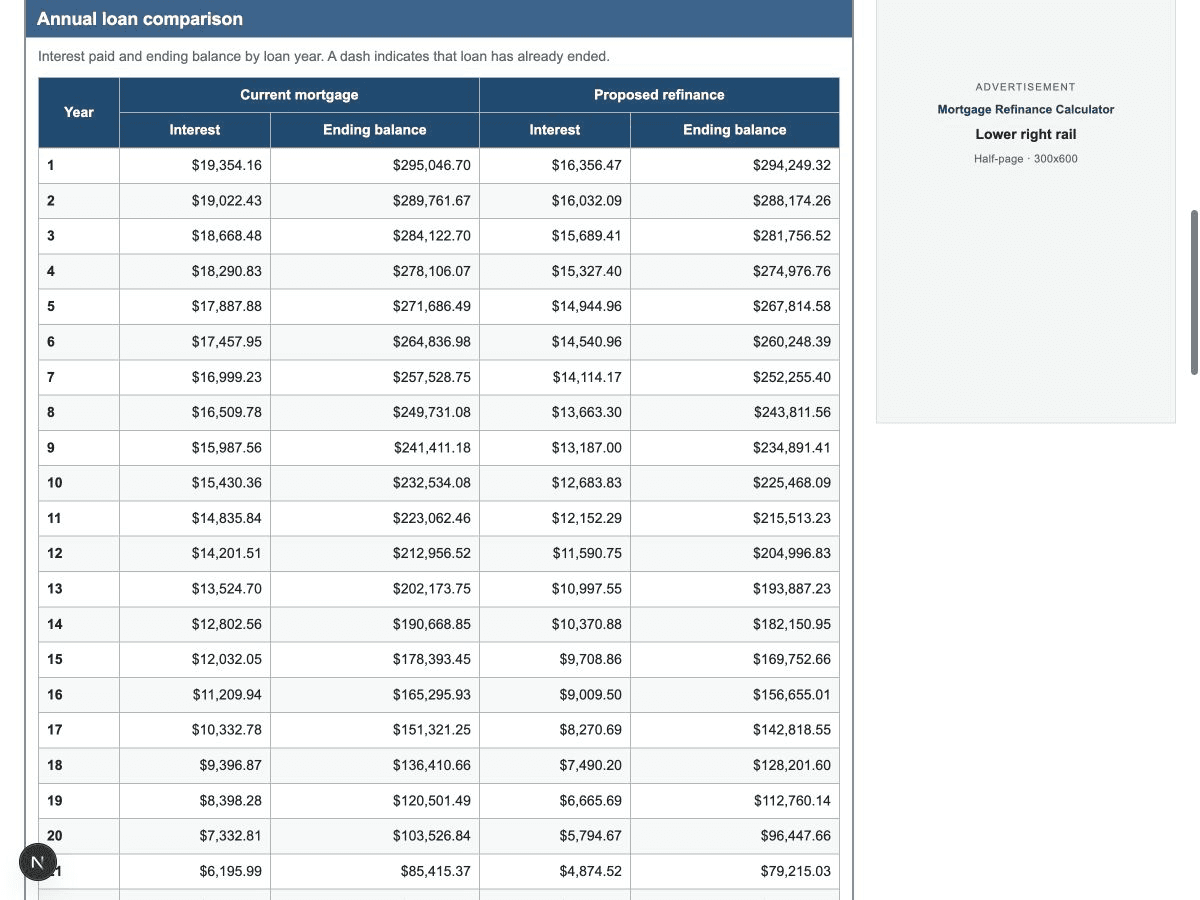The height and width of the screenshot is (900, 1200).
Task: Select the $288,174.26 balance cell
Action: pyautogui.click(x=735, y=201)
